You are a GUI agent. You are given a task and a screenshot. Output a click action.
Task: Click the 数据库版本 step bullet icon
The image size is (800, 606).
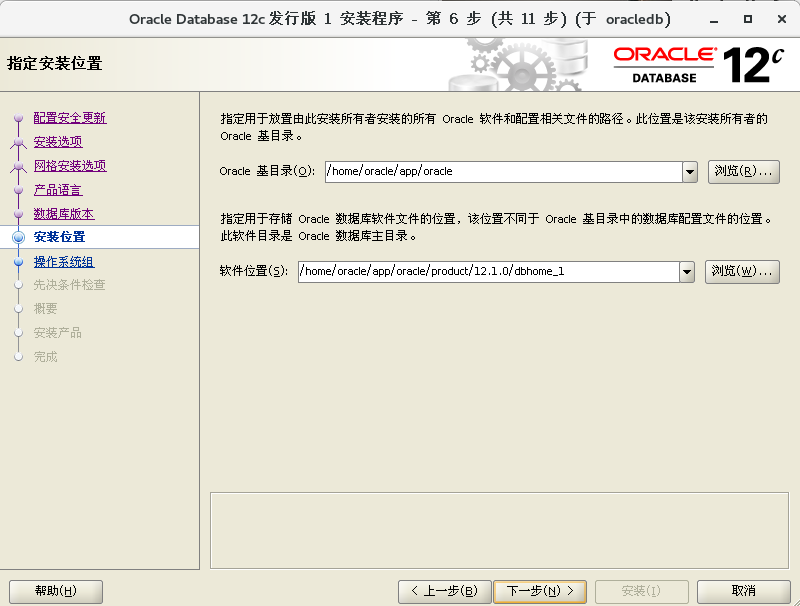18,214
